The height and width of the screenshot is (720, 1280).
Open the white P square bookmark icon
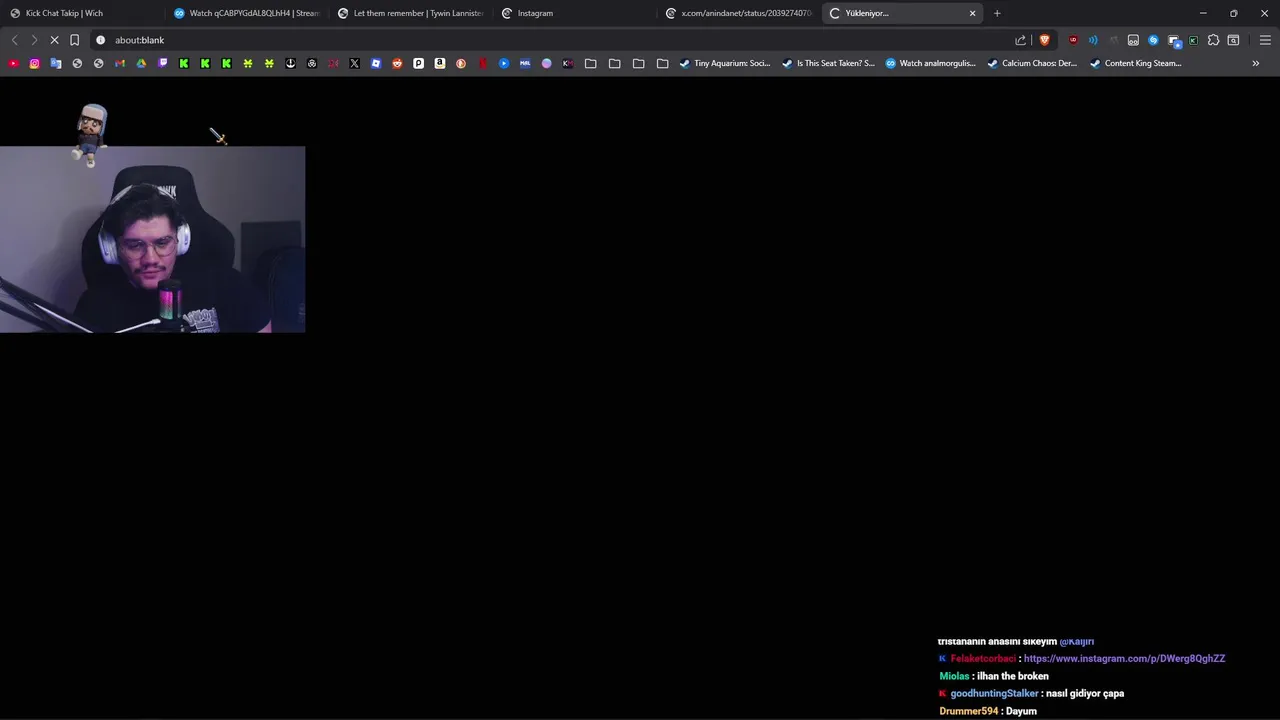[418, 63]
